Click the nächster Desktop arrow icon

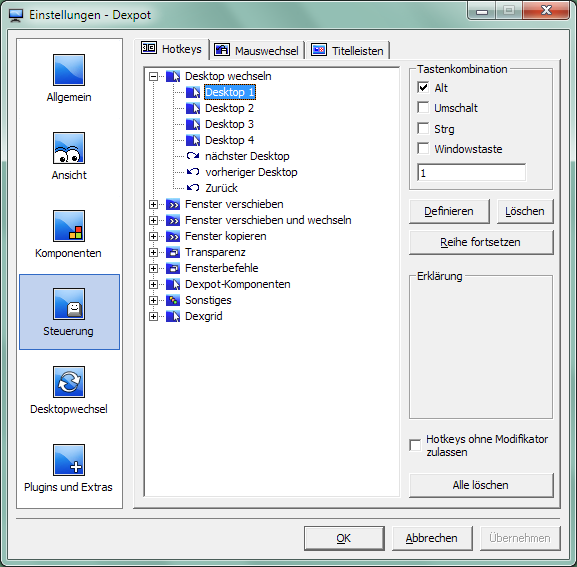point(193,156)
